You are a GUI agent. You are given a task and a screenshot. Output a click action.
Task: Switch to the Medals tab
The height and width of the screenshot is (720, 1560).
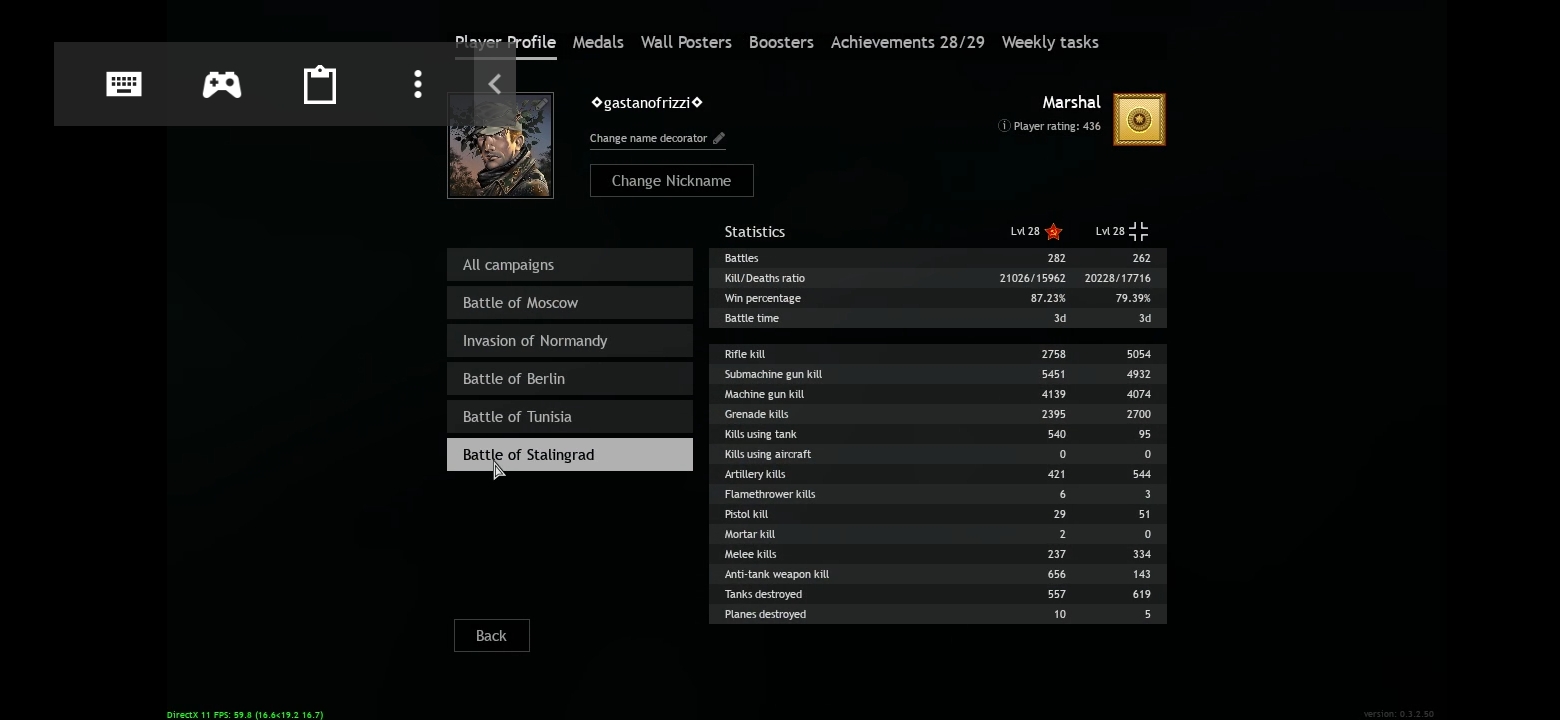(x=598, y=42)
